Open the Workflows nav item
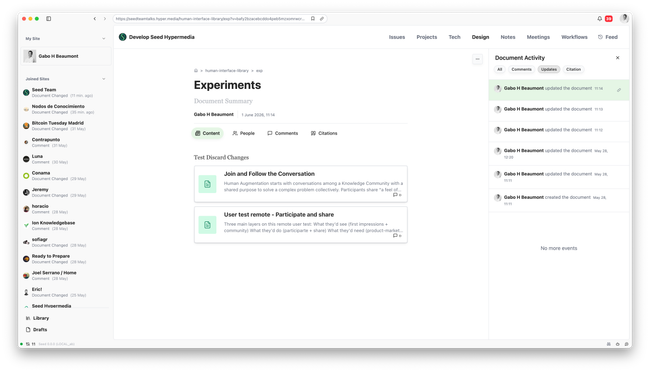The height and width of the screenshot is (372, 650). [574, 37]
